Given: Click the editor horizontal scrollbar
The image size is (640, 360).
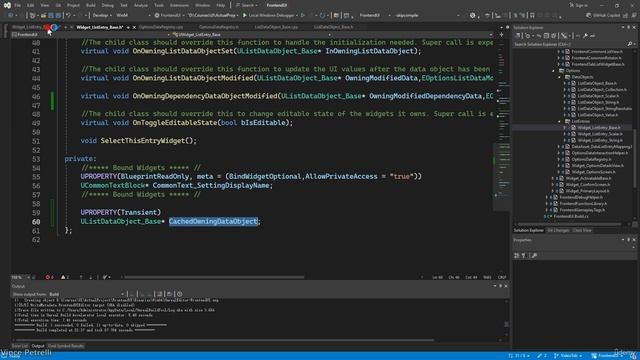Looking at the screenshot, I should pos(214,277).
